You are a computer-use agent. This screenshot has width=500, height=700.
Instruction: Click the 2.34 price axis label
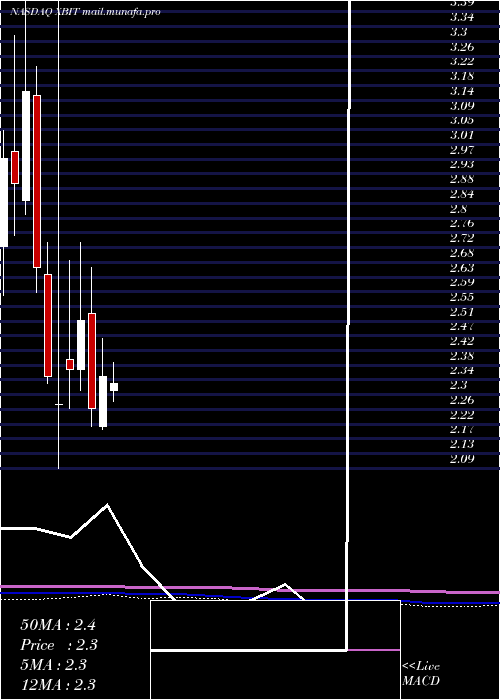click(x=462, y=370)
